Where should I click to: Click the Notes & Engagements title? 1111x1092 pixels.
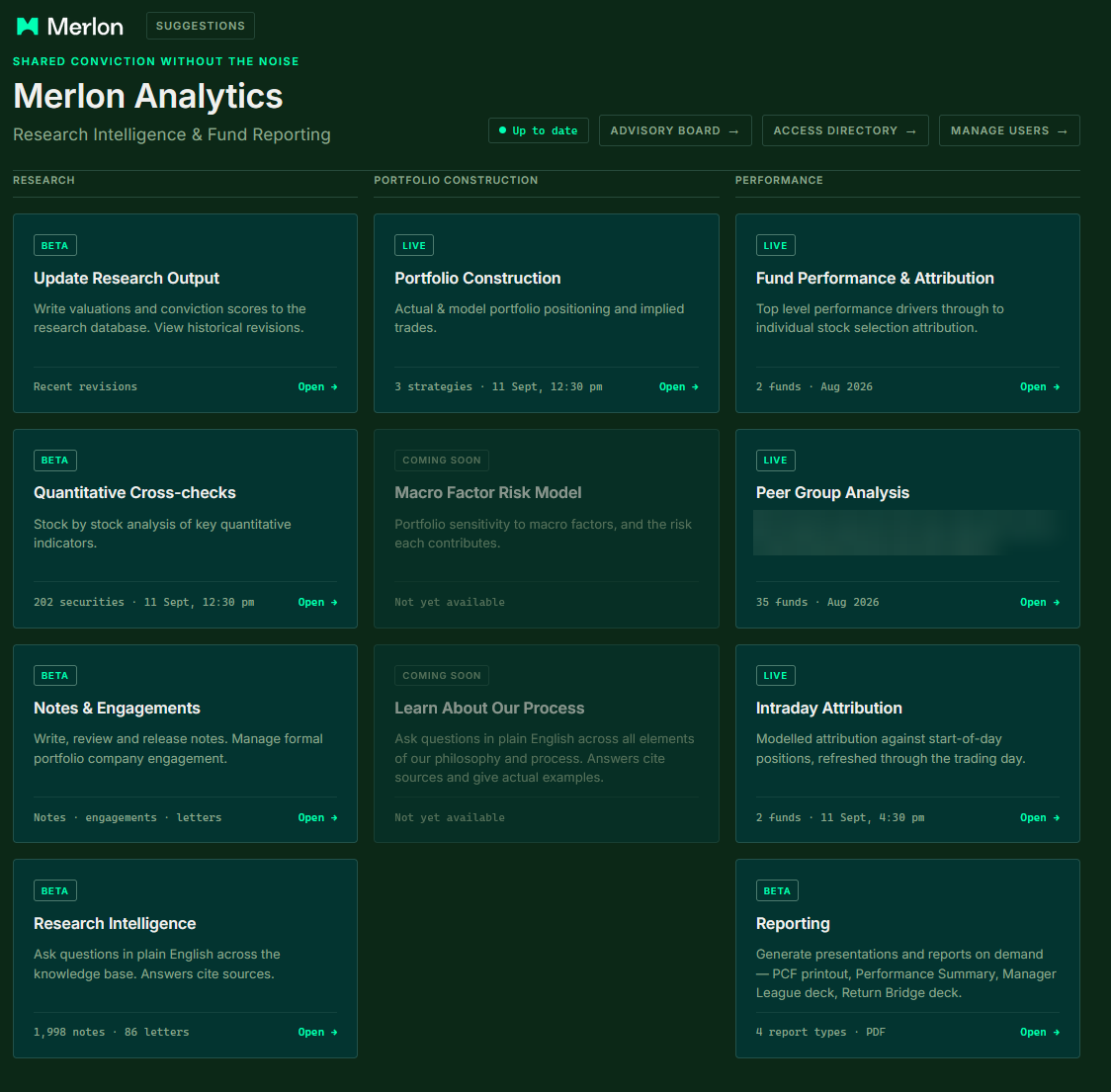(x=117, y=709)
